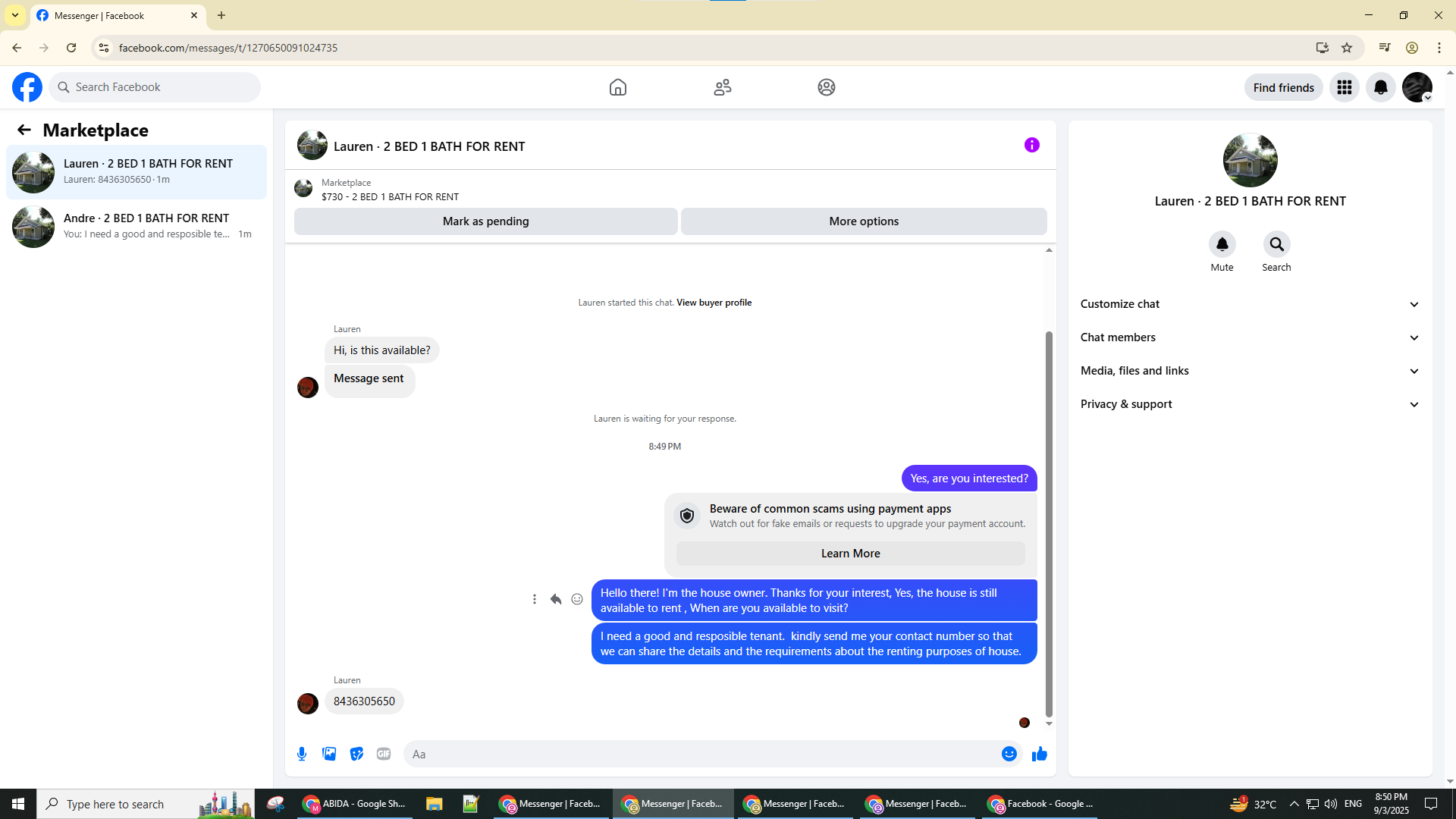Screen dimensions: 1456x819
Task: Mark the listing as pending
Action: coord(486,221)
